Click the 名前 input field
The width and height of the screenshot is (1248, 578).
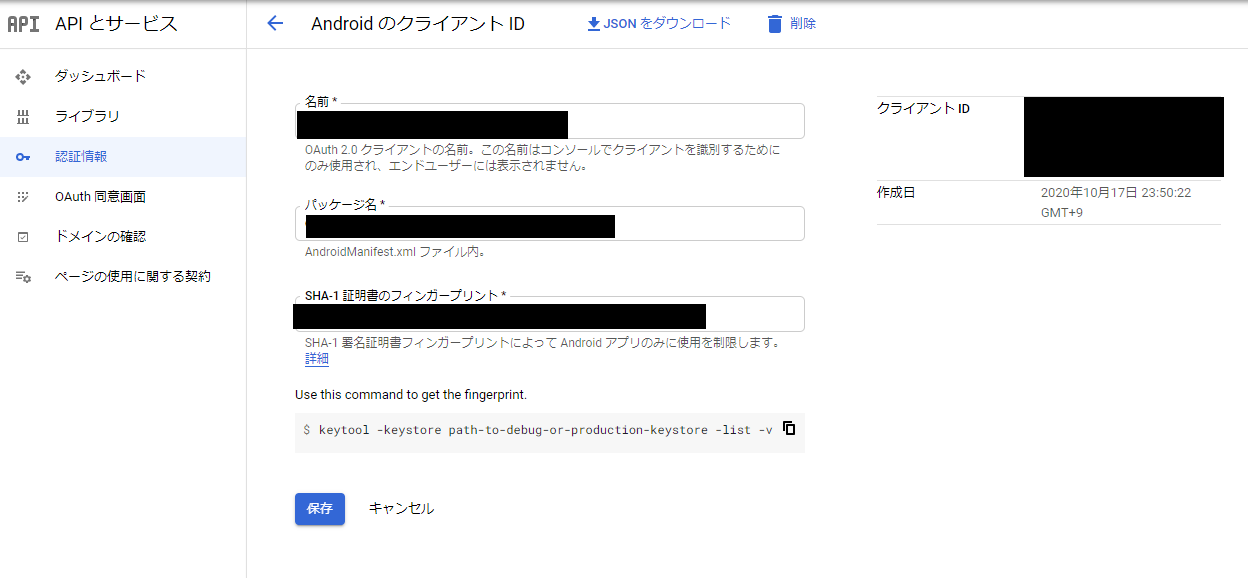685,122
